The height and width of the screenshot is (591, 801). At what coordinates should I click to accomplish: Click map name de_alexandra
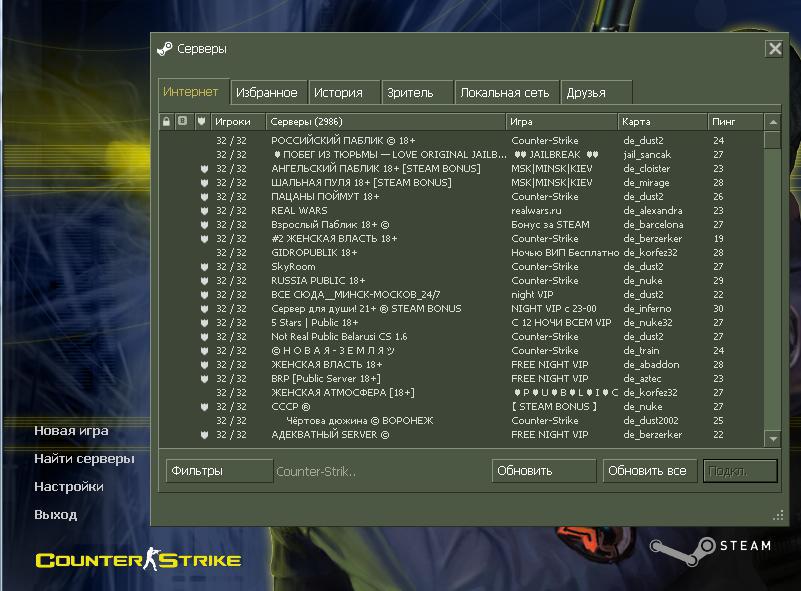[652, 210]
